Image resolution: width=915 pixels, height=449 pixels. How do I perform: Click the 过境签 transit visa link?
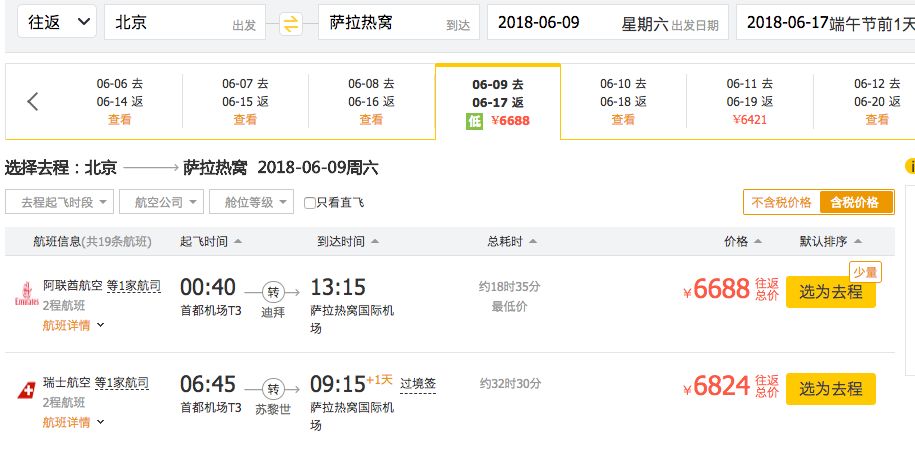(418, 384)
